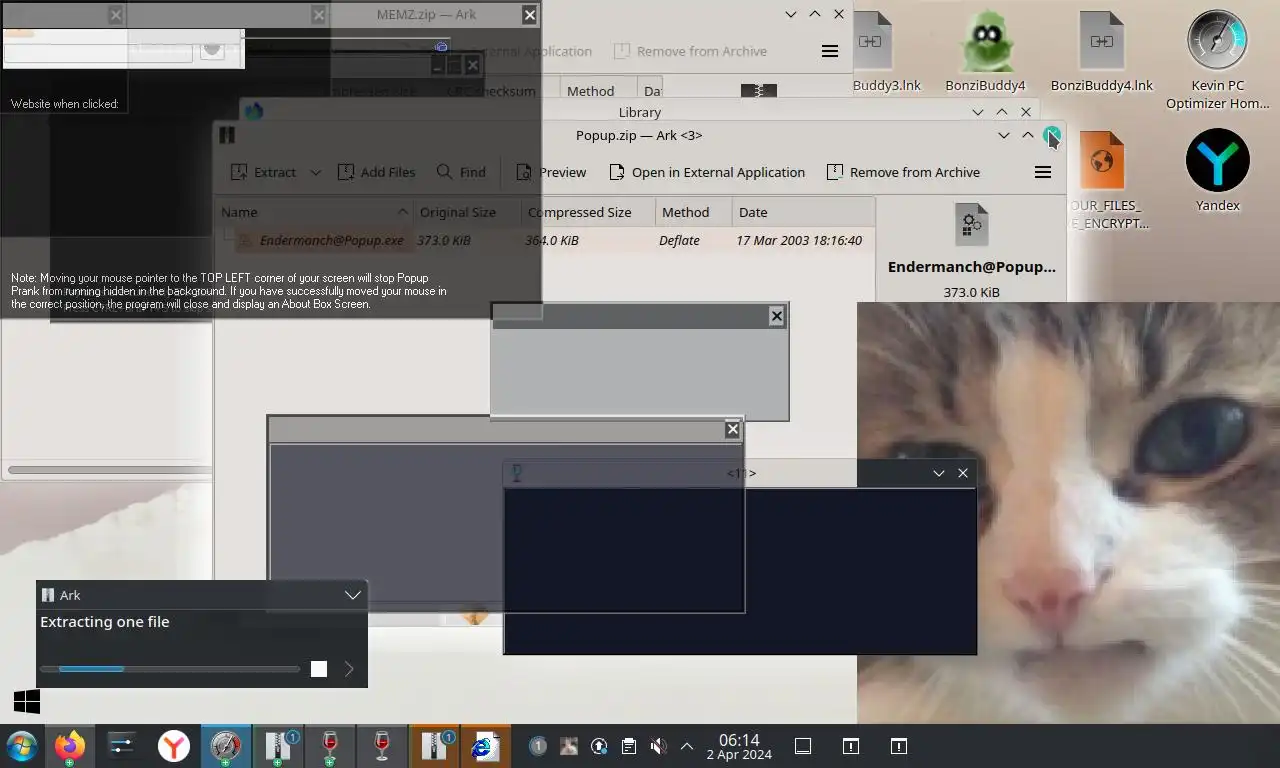Image resolution: width=1280 pixels, height=768 pixels.
Task: Switch to the first Wine glass taskbar entry
Action: coord(330,746)
